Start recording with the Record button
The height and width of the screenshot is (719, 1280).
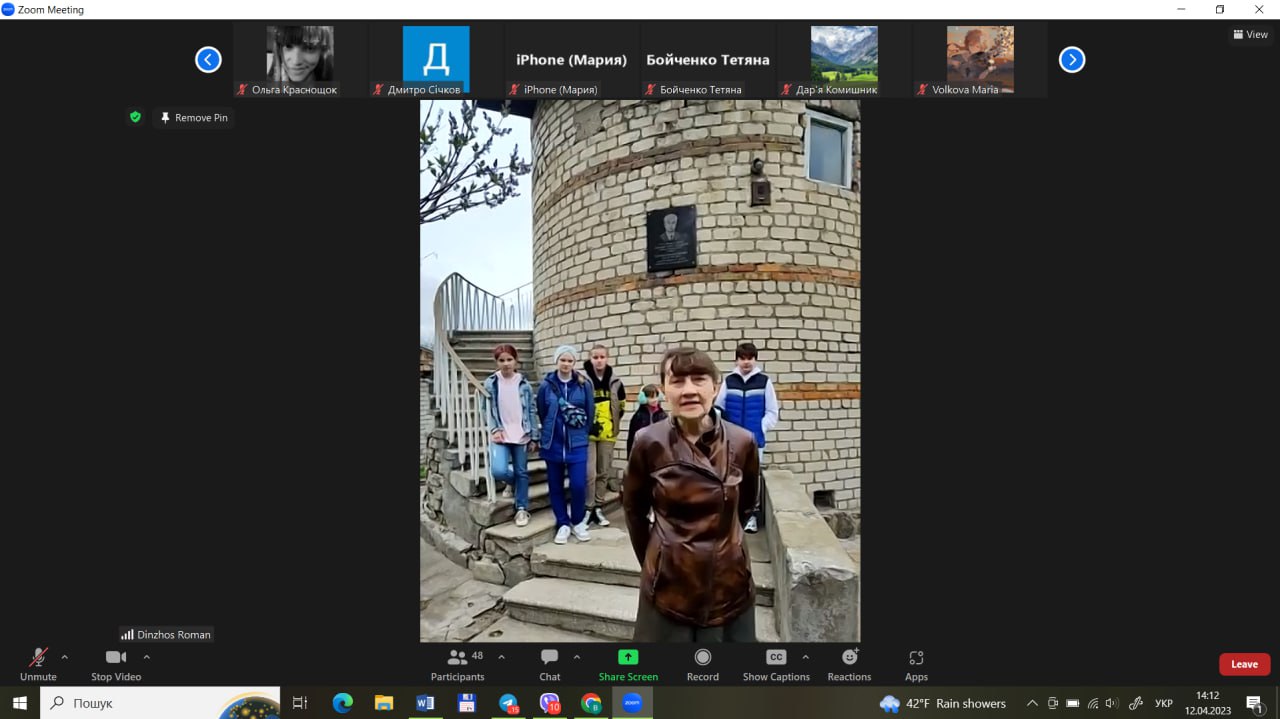tap(702, 664)
